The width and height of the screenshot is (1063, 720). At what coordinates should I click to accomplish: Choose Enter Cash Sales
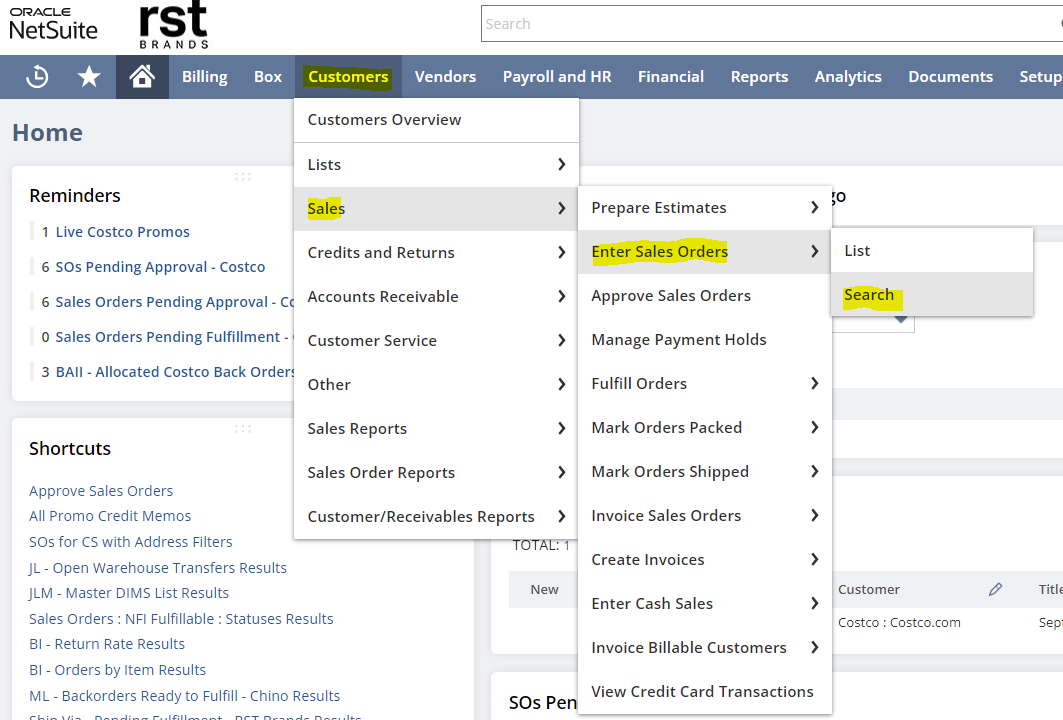pyautogui.click(x=705, y=604)
